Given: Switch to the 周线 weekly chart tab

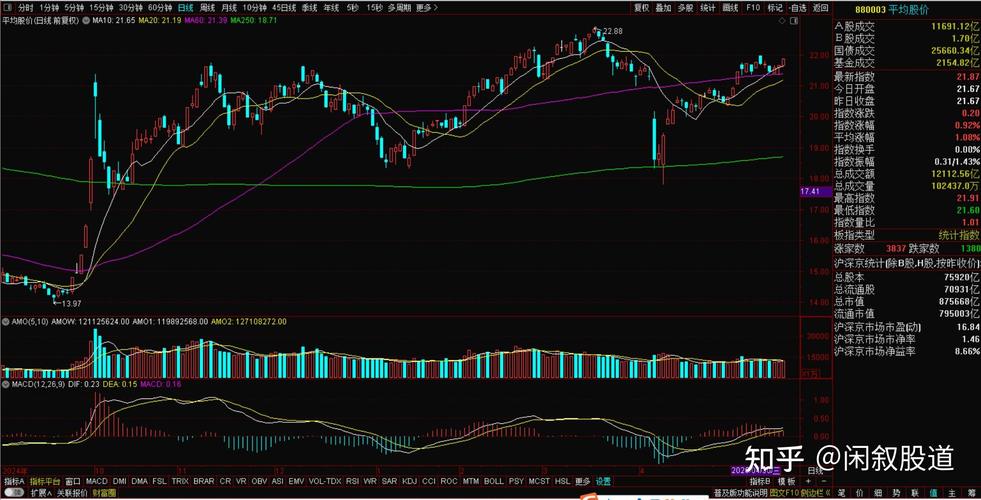Looking at the screenshot, I should point(208,7).
